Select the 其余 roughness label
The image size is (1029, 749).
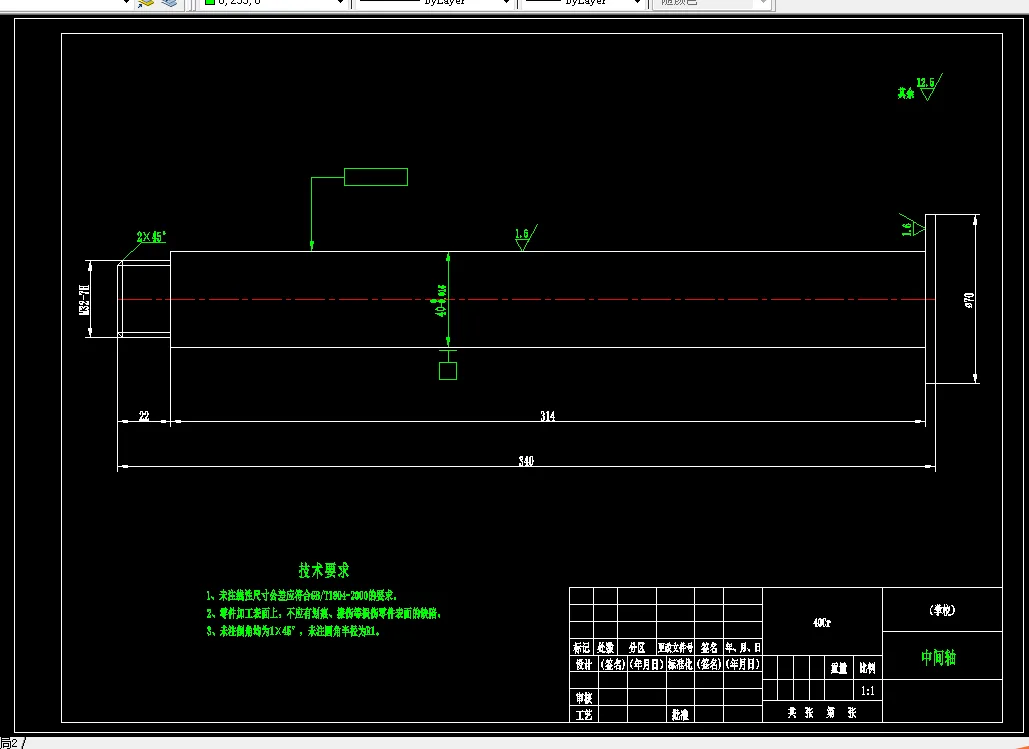[x=906, y=93]
